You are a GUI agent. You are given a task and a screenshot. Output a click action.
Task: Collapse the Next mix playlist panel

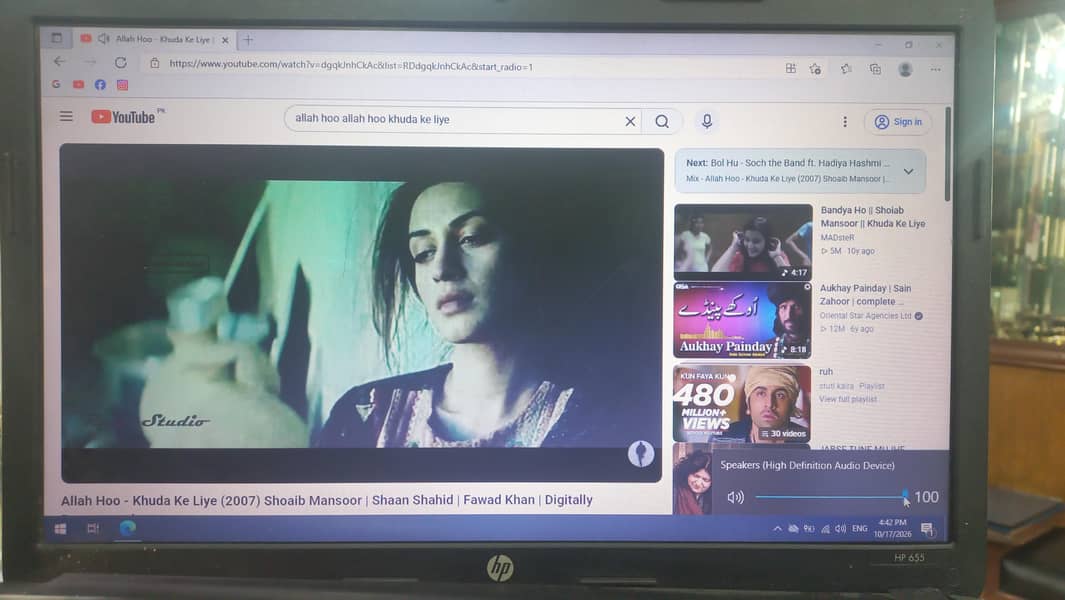coord(908,171)
